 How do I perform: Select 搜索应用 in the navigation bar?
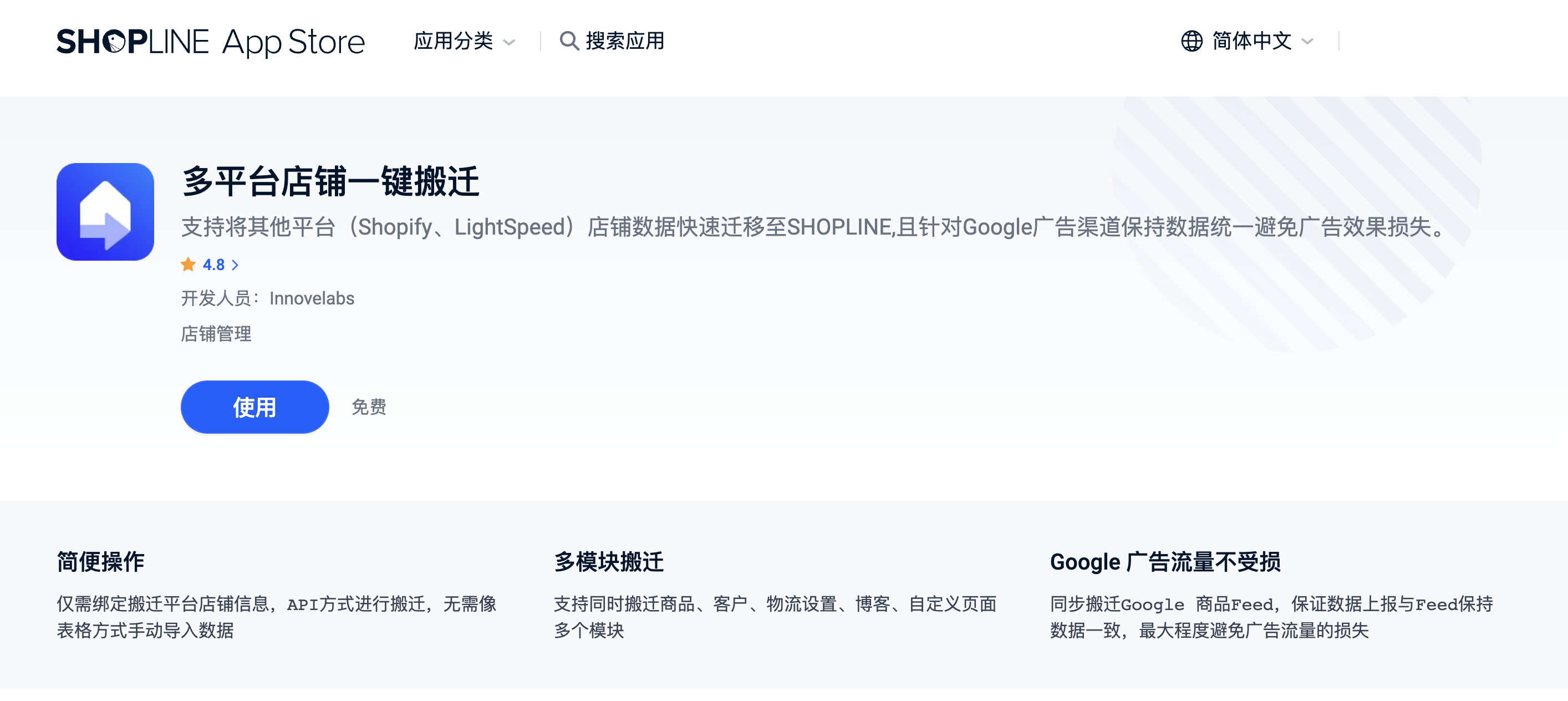tap(624, 42)
